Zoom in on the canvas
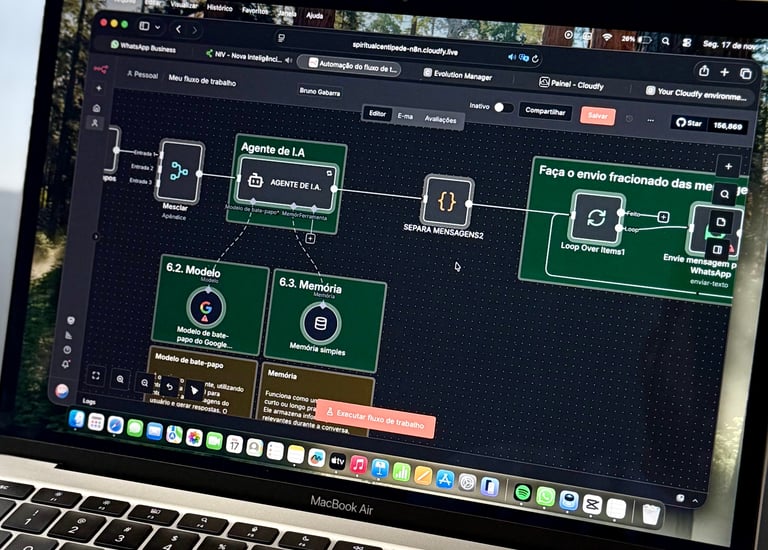 120,379
